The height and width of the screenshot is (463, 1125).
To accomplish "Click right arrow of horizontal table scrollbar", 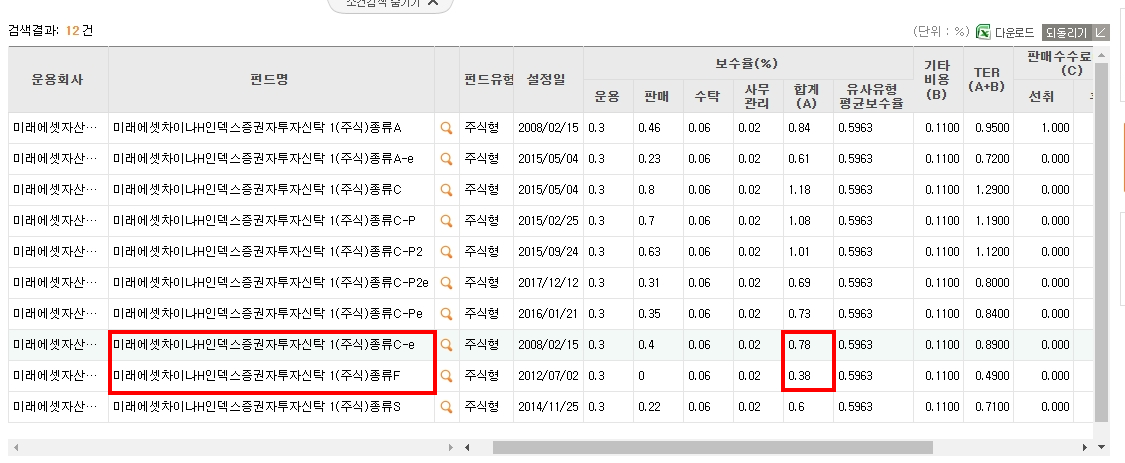I will [x=1085, y=447].
